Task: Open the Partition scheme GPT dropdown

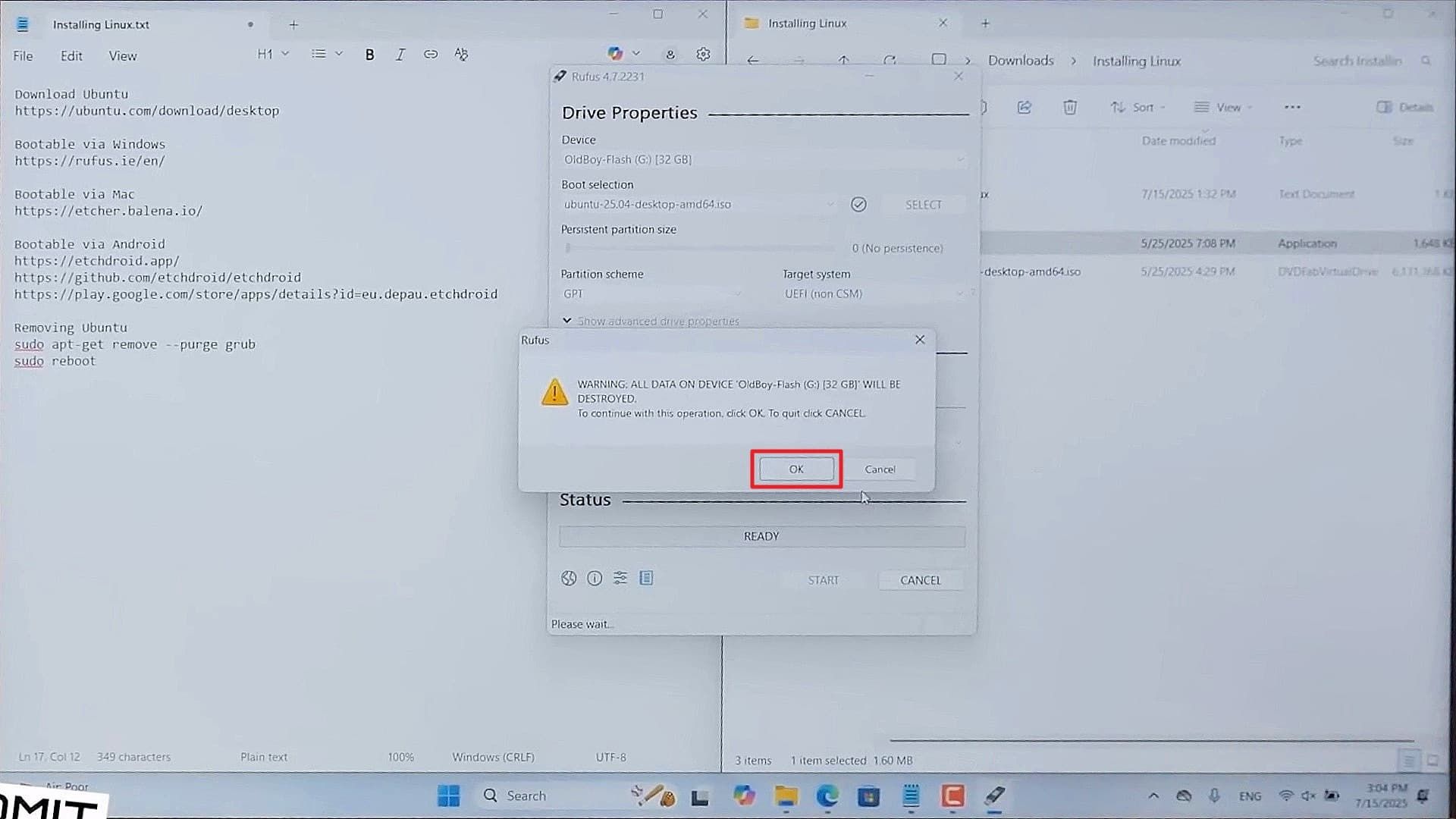Action: (652, 294)
